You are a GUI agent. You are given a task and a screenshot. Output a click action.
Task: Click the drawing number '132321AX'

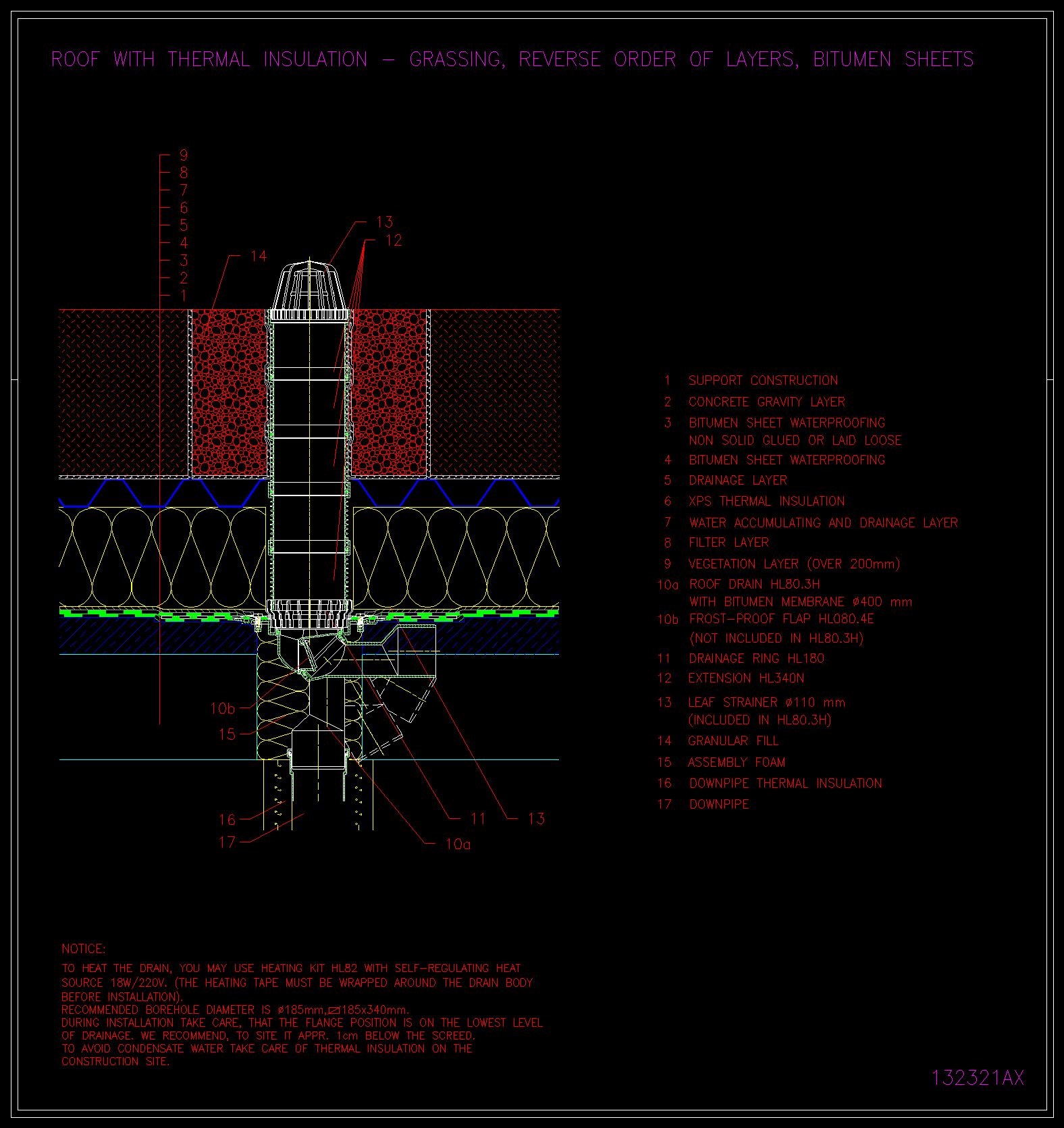[x=978, y=1077]
